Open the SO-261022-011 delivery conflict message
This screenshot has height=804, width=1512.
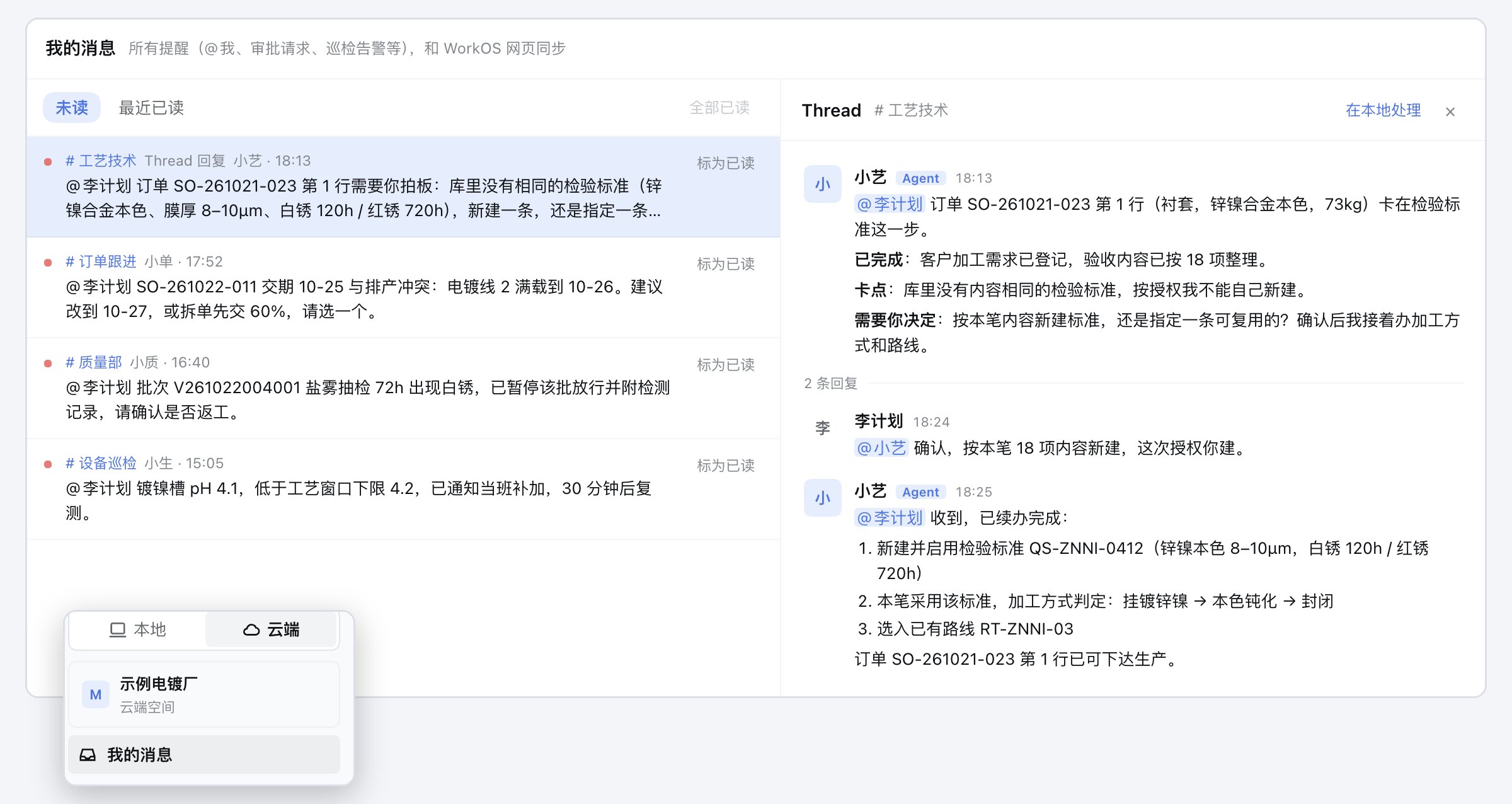click(403, 287)
